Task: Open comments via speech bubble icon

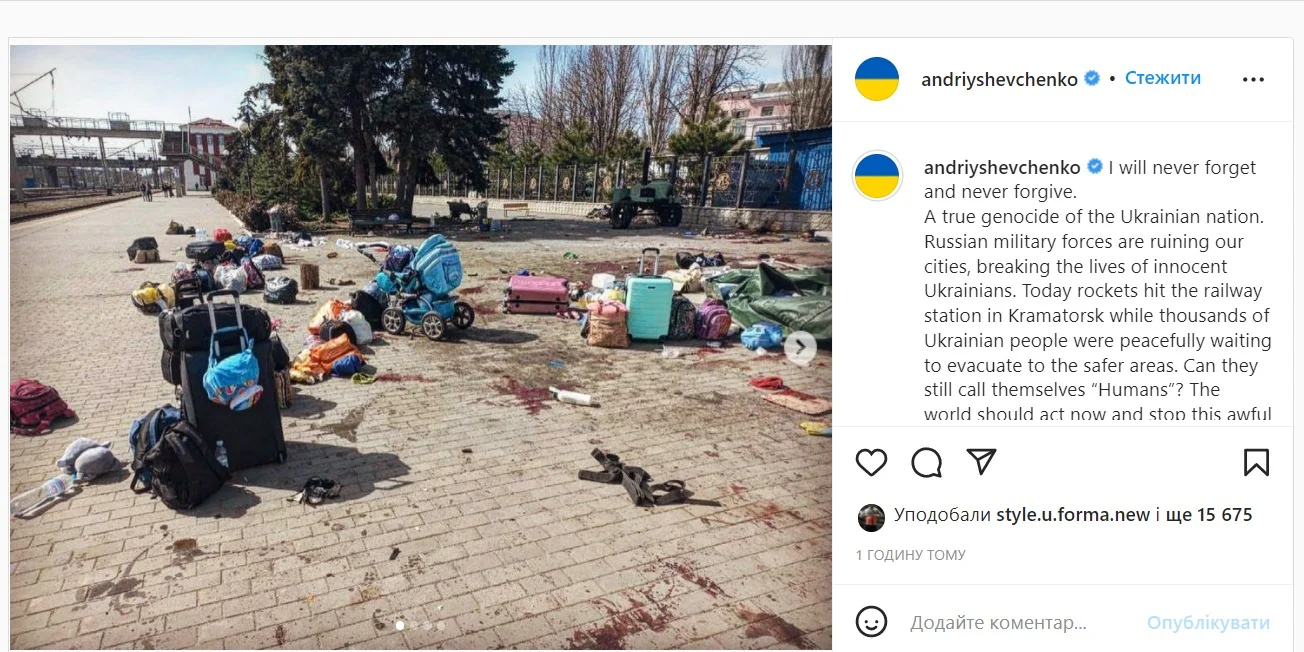Action: [x=927, y=462]
